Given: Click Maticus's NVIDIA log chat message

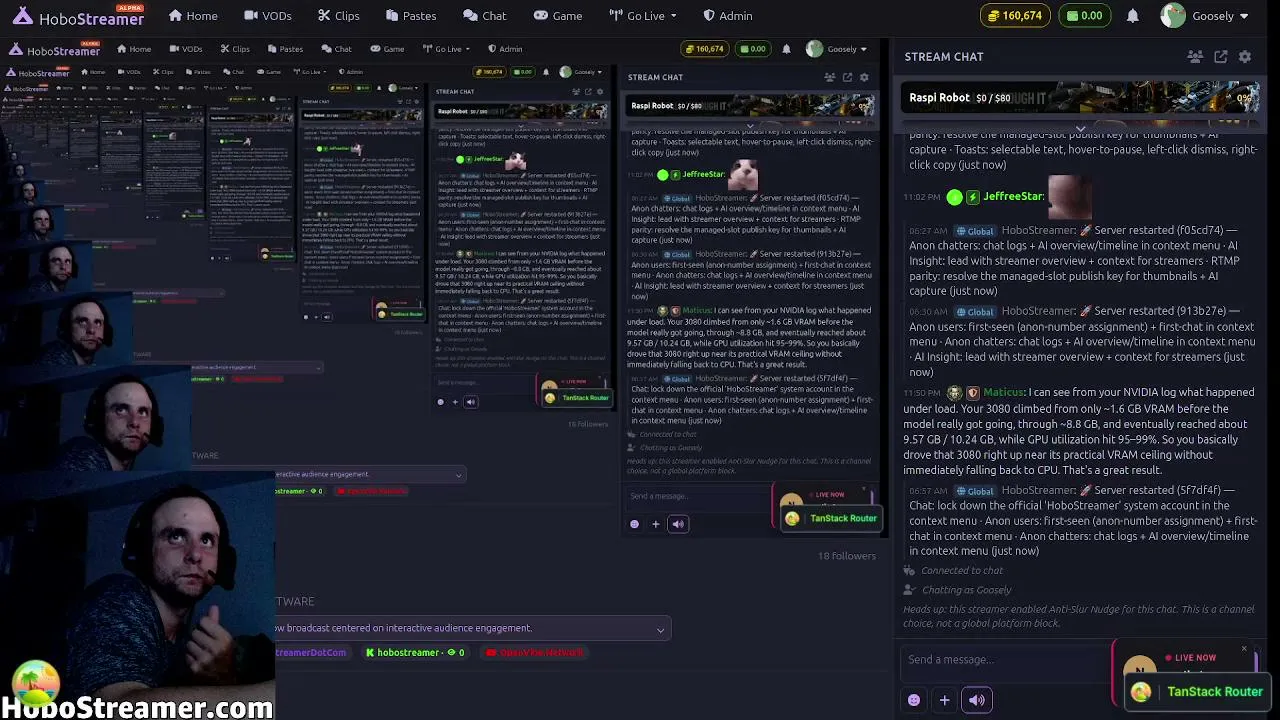Looking at the screenshot, I should tap(1079, 431).
